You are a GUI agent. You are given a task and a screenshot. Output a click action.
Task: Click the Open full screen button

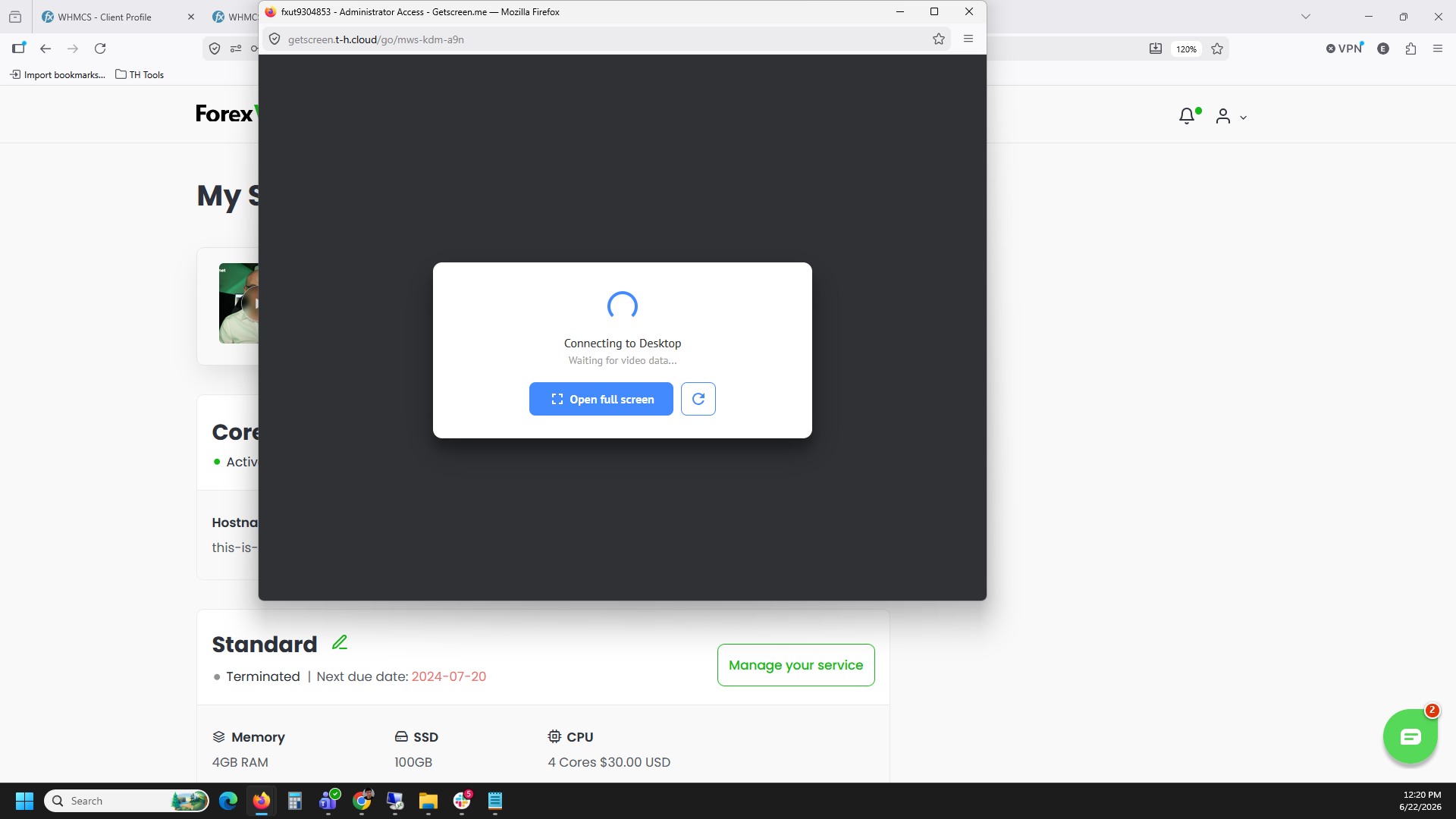point(601,399)
